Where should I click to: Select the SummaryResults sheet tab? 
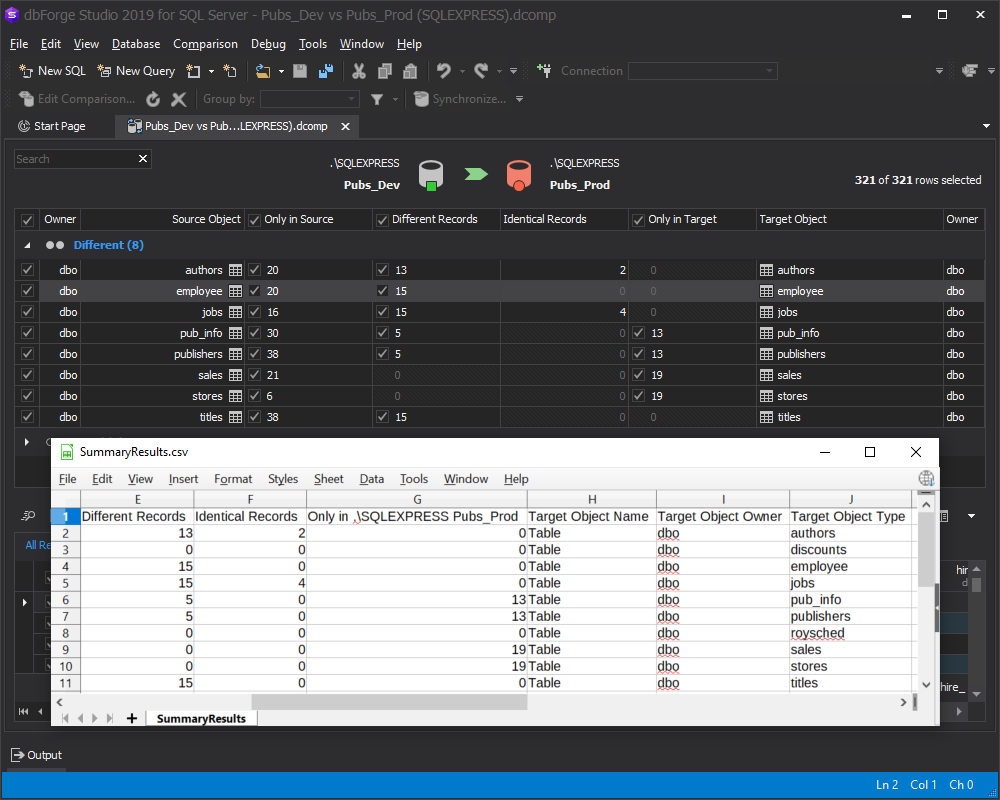[x=201, y=718]
